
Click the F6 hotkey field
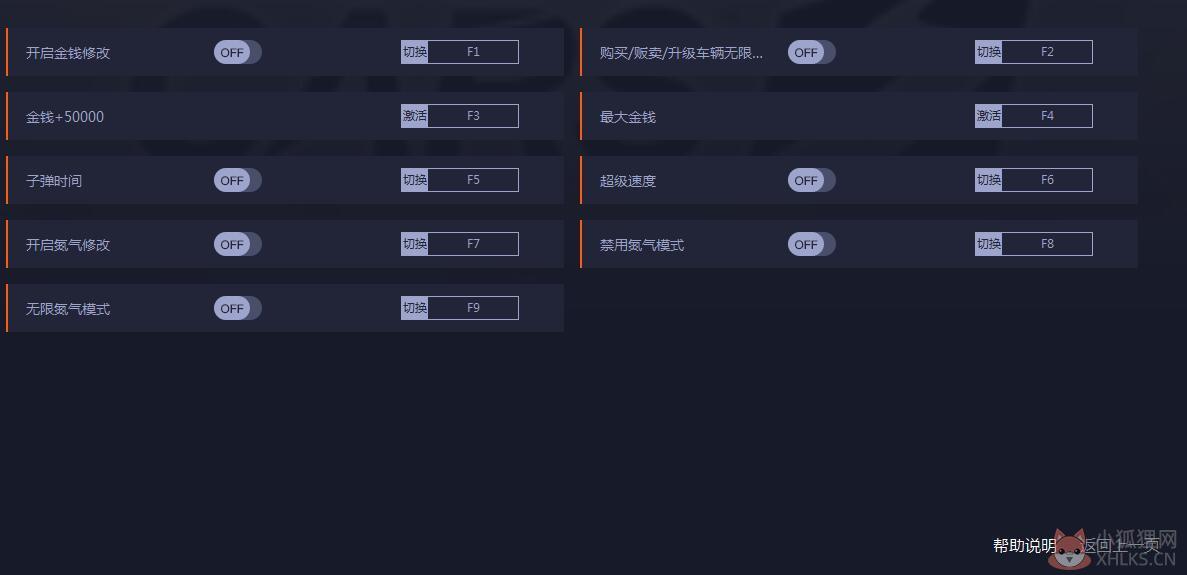[1047, 180]
